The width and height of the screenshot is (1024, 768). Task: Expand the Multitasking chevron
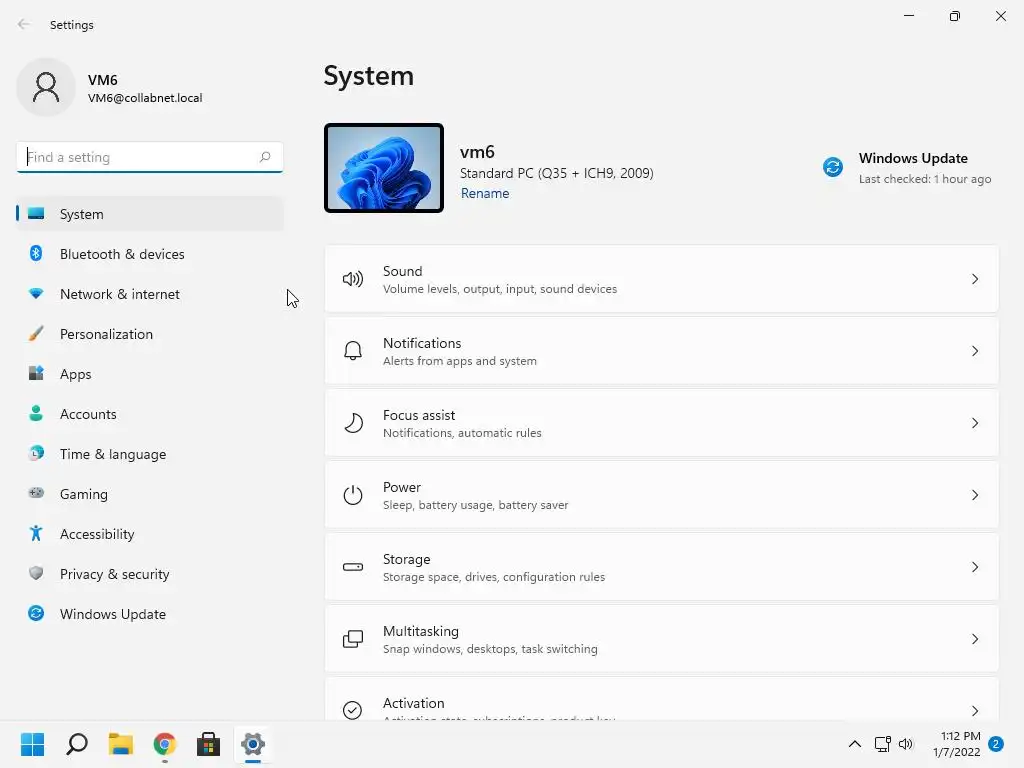[974, 639]
